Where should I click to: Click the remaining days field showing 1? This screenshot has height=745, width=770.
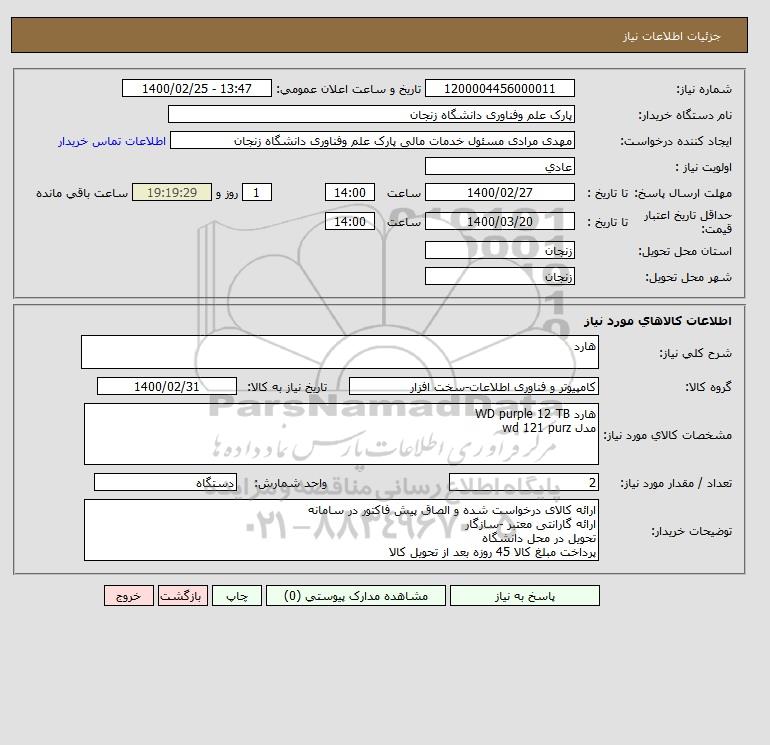tap(256, 193)
